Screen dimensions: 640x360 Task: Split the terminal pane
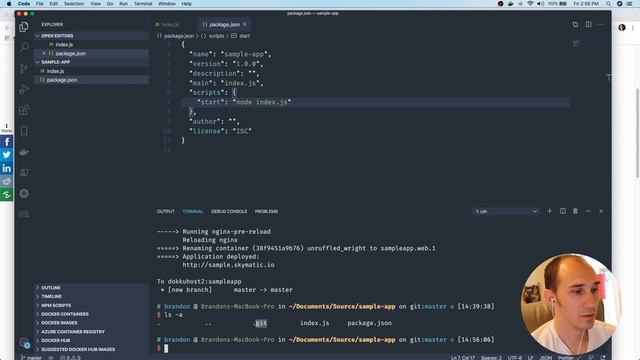click(x=562, y=211)
